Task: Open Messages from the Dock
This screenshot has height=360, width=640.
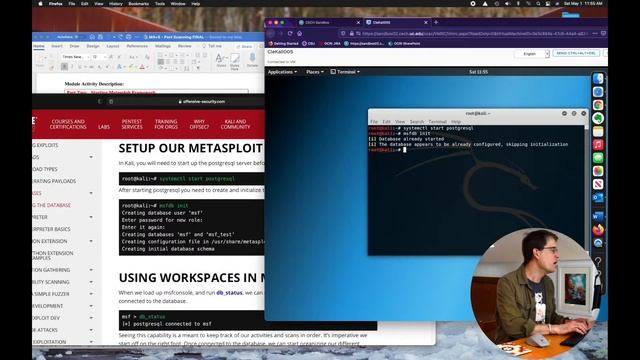Action: 598,158
